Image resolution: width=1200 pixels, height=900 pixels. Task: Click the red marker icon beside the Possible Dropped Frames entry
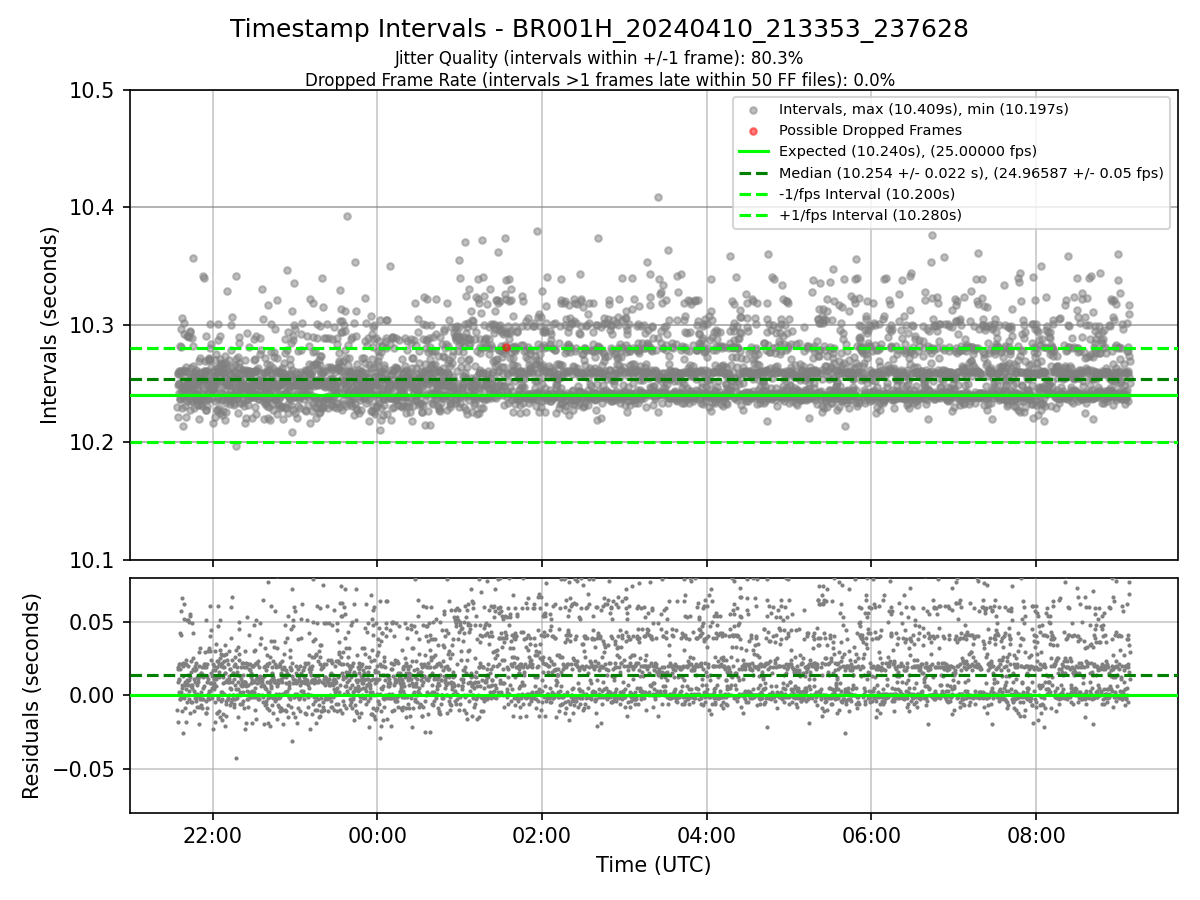pyautogui.click(x=753, y=131)
